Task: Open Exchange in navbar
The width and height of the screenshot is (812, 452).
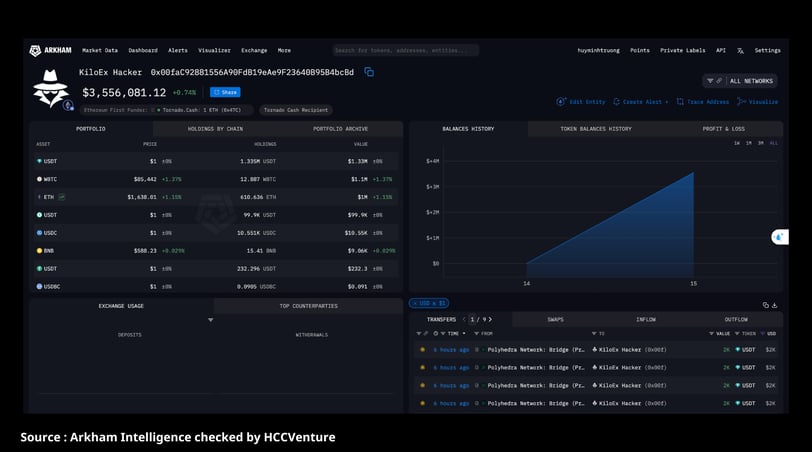Action: coord(254,50)
